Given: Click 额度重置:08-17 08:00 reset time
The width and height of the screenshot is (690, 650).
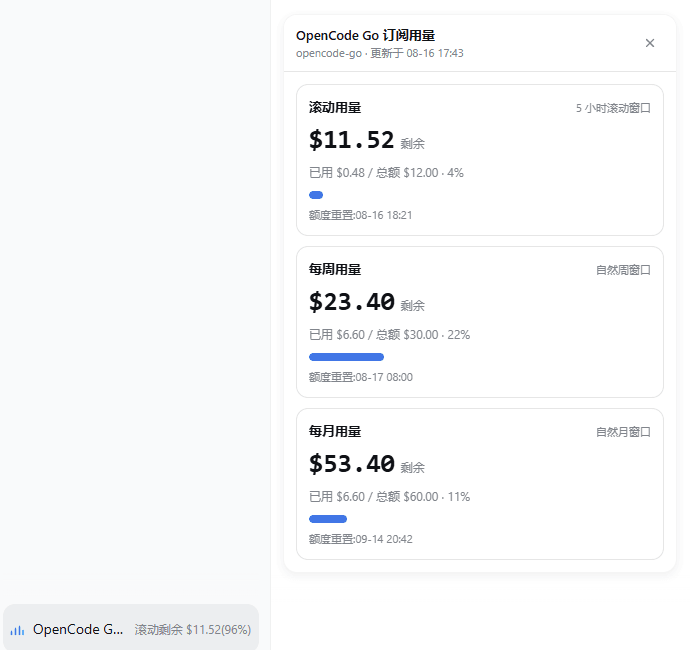Looking at the screenshot, I should coord(360,377).
